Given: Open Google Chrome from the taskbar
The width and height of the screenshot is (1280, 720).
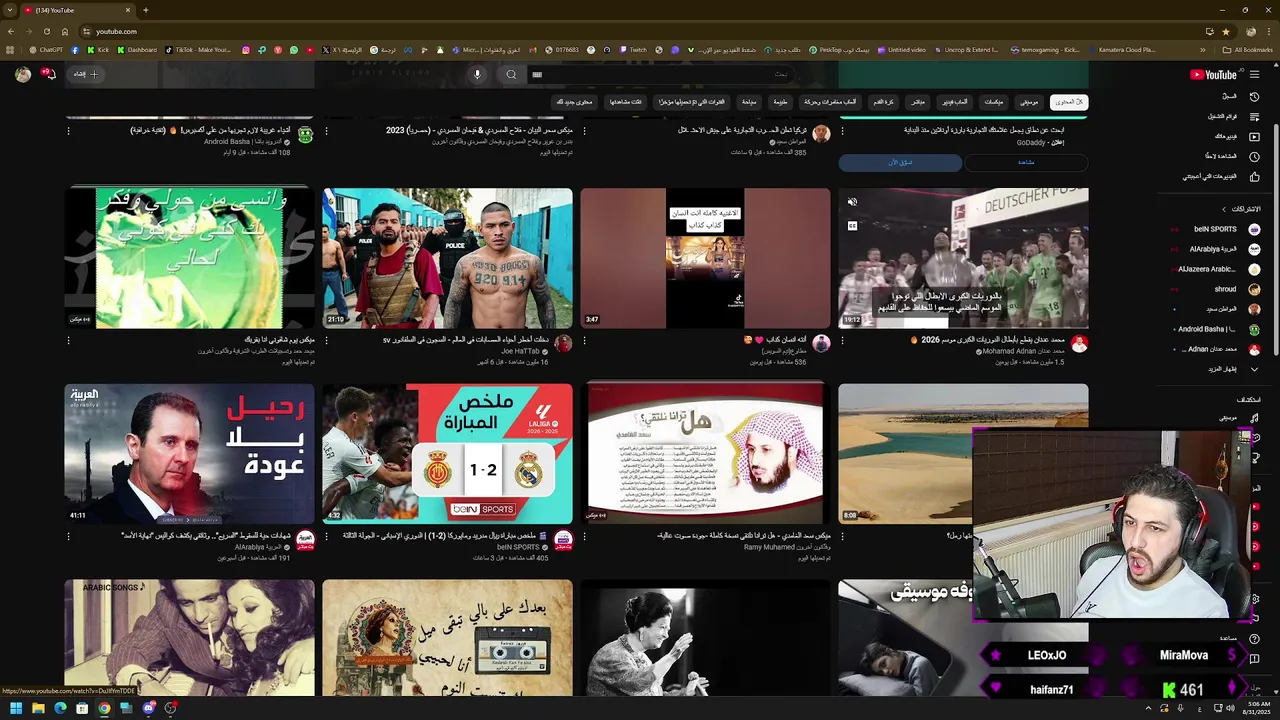Looking at the screenshot, I should (104, 708).
